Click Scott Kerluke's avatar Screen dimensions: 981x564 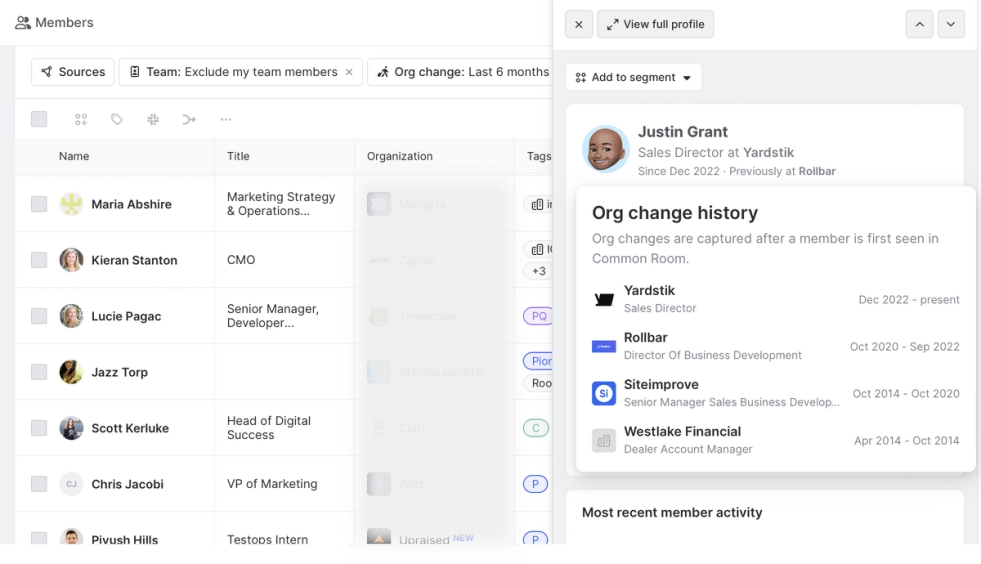[x=71, y=428]
